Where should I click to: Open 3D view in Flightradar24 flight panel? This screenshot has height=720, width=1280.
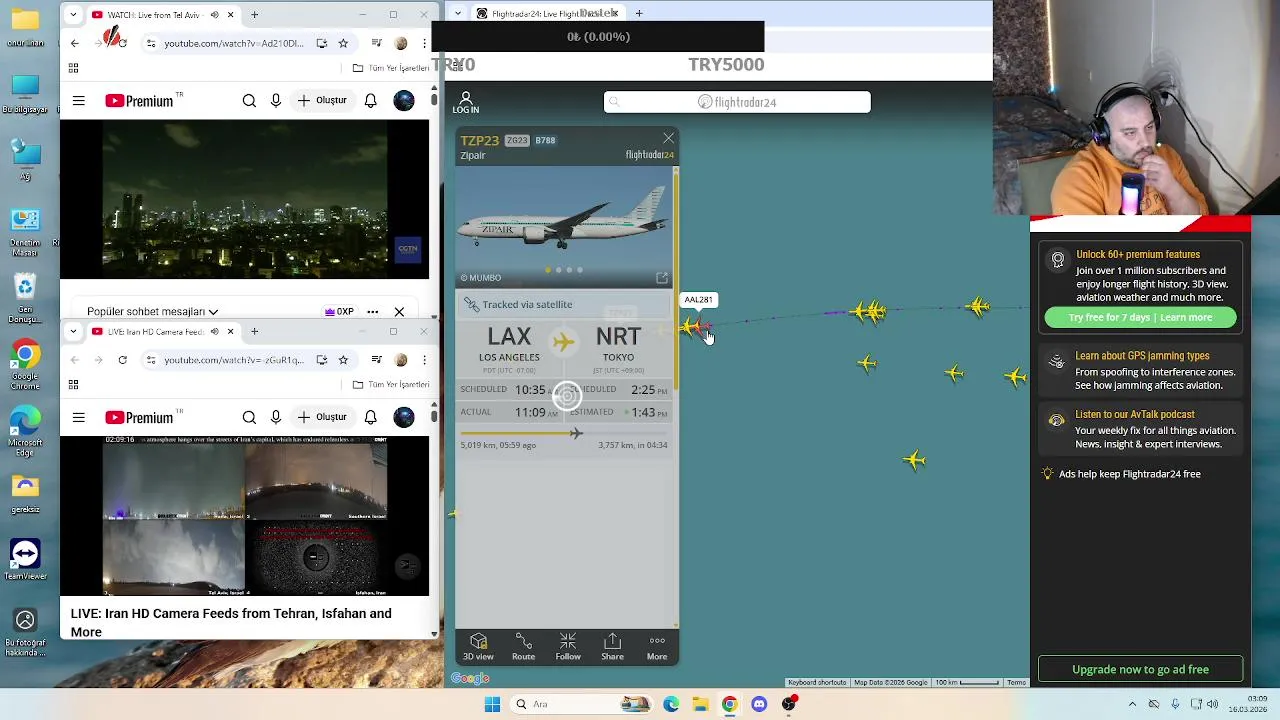click(478, 646)
